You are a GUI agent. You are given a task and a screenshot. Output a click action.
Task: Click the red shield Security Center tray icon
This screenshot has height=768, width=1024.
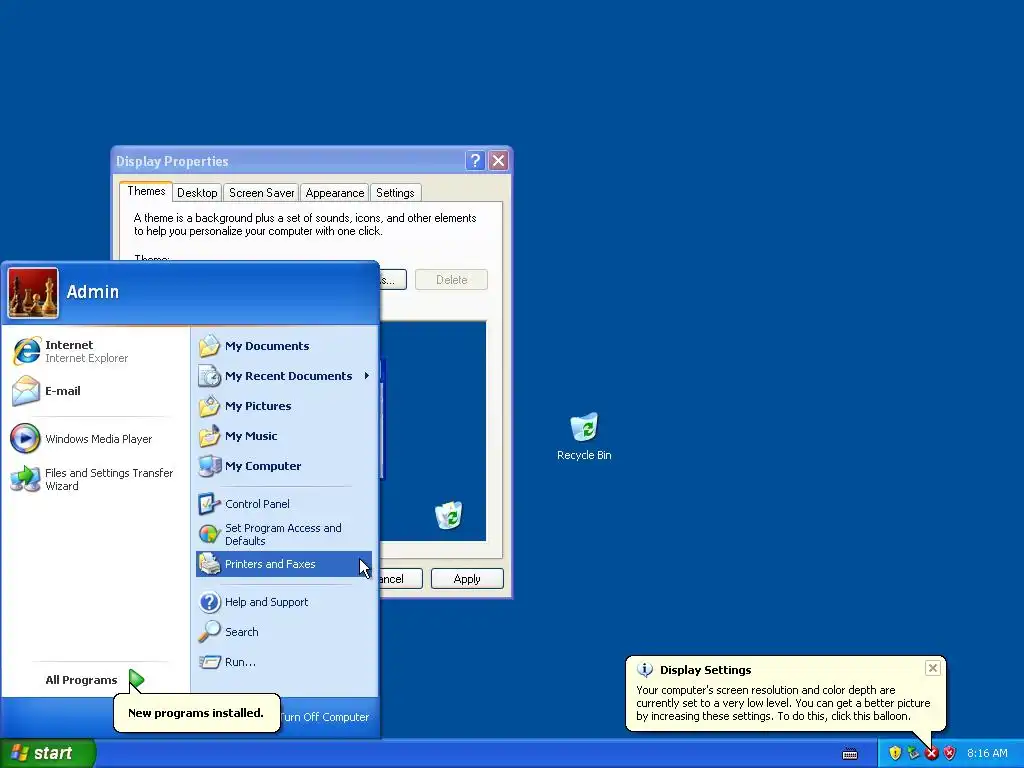click(950, 753)
